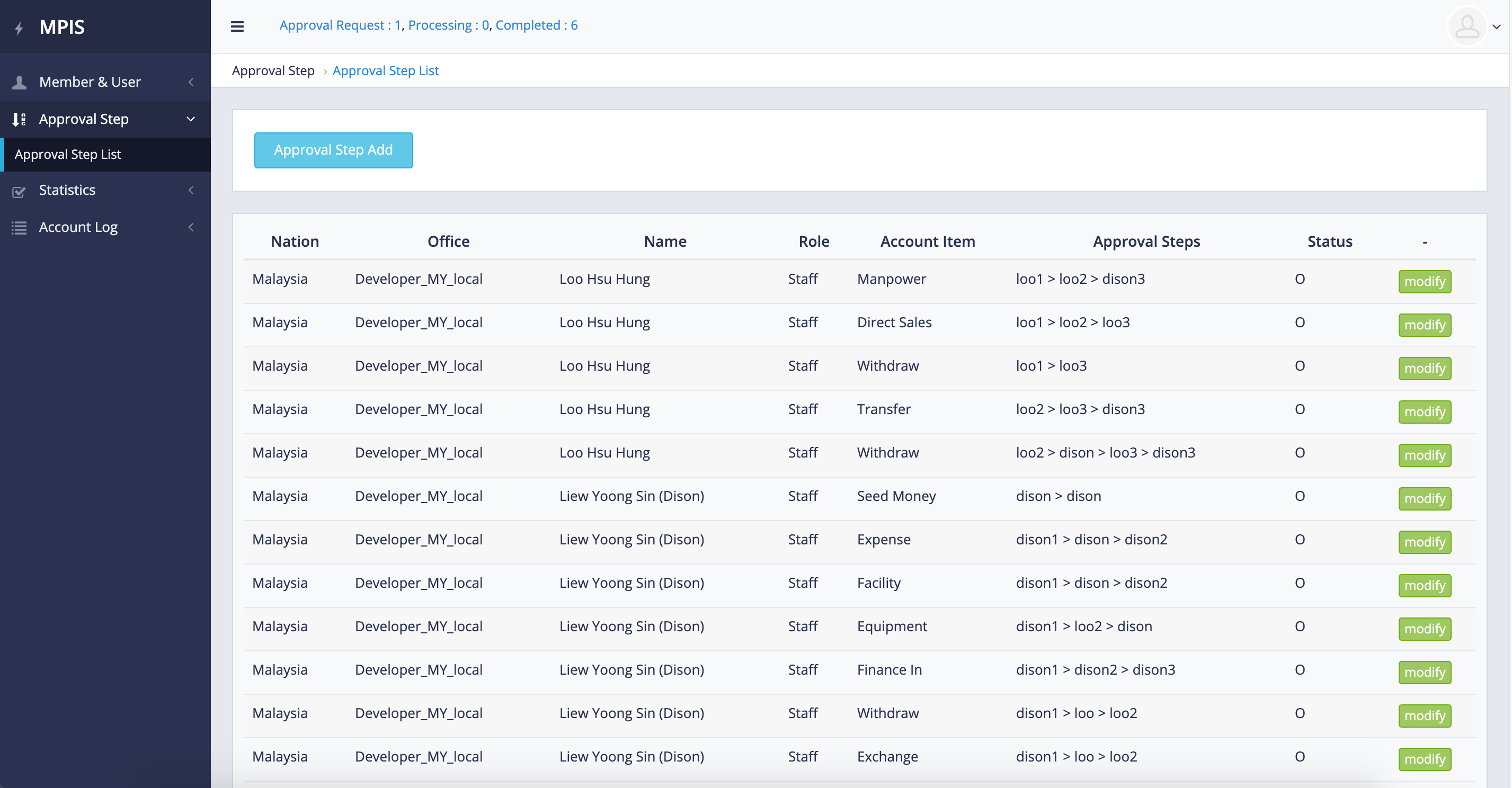The width and height of the screenshot is (1512, 788).
Task: Click the Approval Step Add button
Action: tap(333, 150)
